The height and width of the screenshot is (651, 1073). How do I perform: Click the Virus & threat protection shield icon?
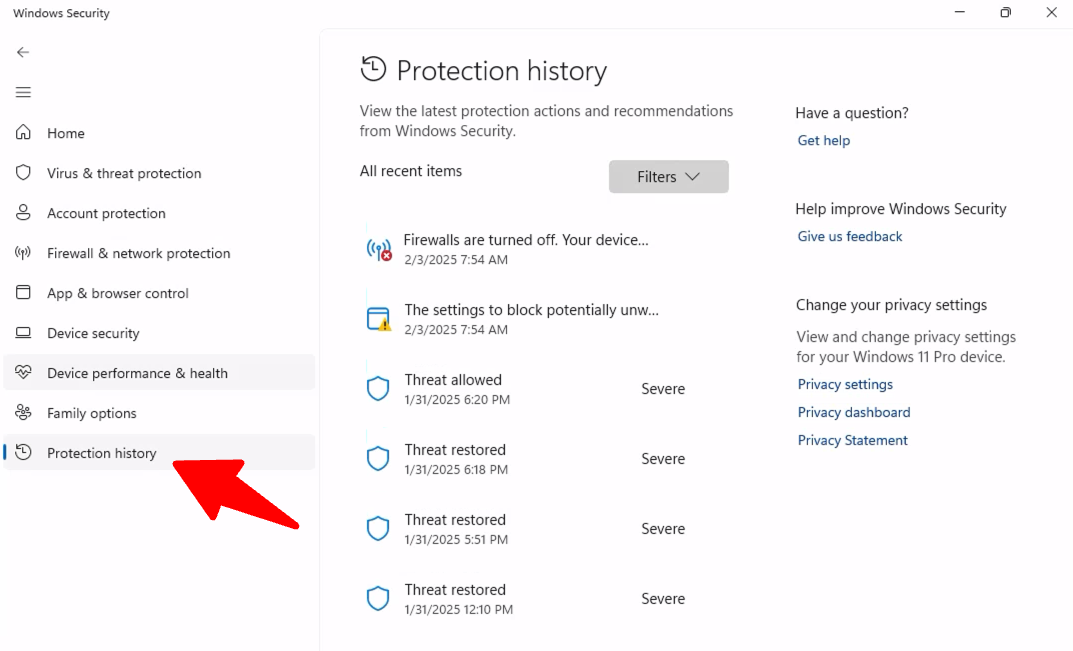click(x=23, y=172)
